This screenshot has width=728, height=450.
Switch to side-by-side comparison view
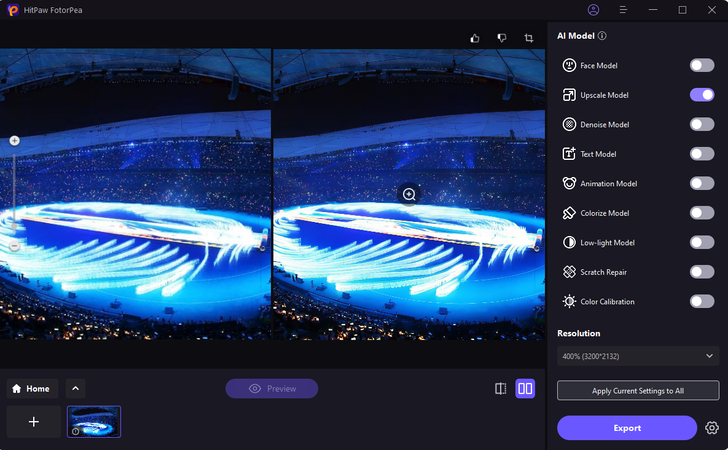coord(525,389)
